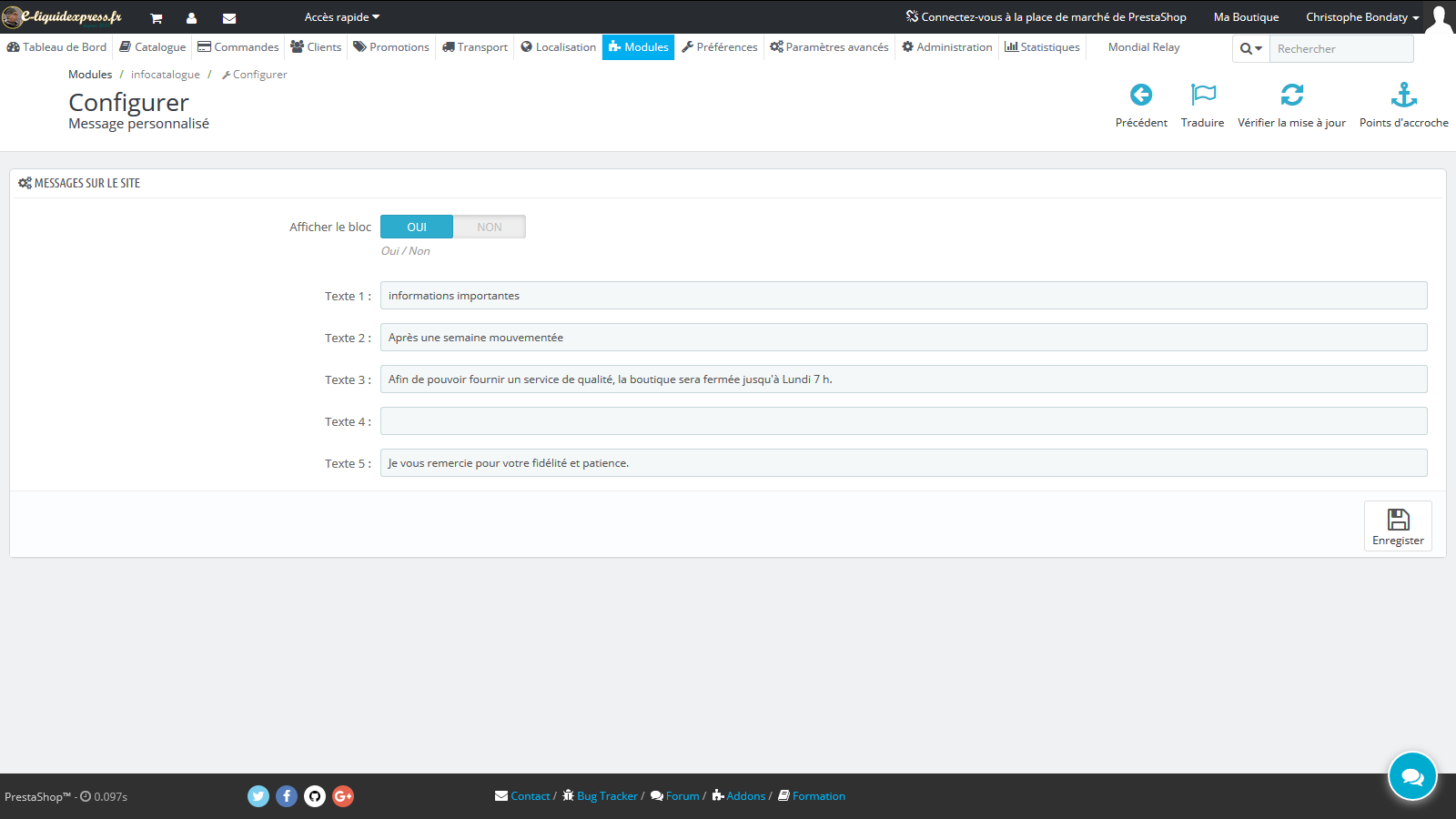Click the Configurer breadcrumb item

255,75
